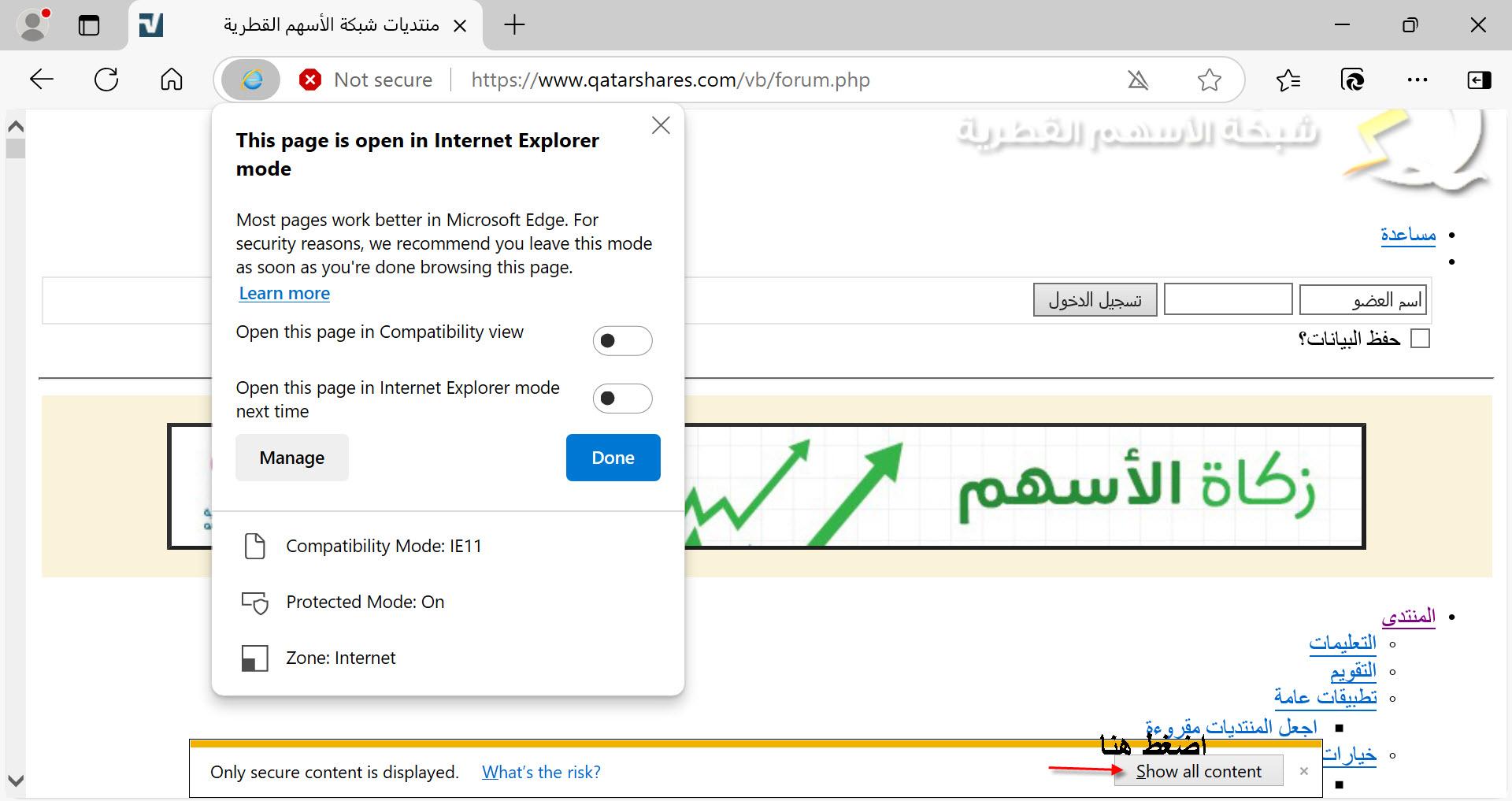Open the Favorites list icon
The height and width of the screenshot is (801, 1512).
[x=1288, y=80]
